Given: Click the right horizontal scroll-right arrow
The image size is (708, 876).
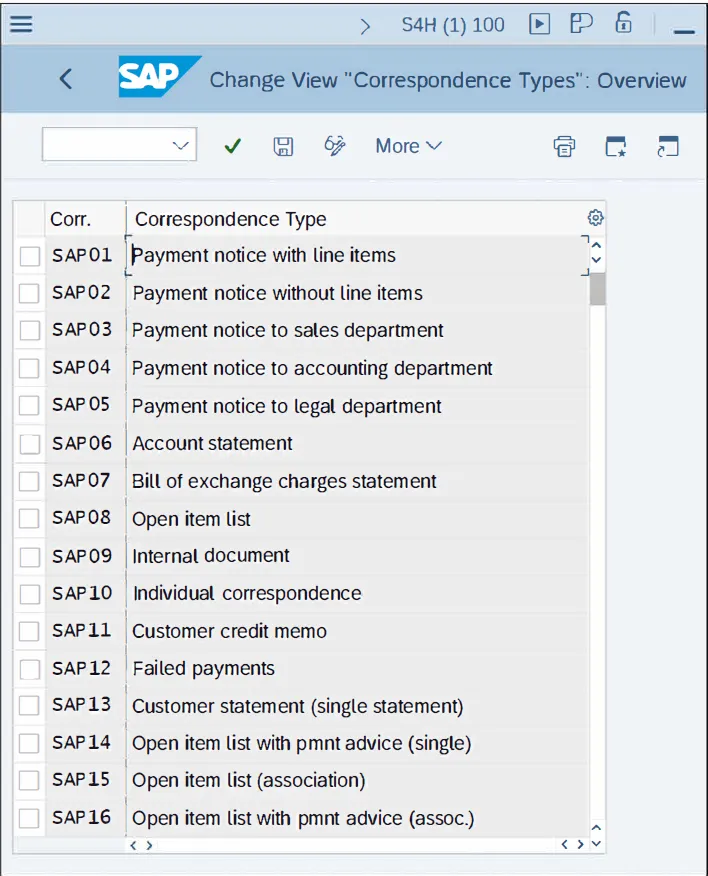Looking at the screenshot, I should tap(580, 844).
